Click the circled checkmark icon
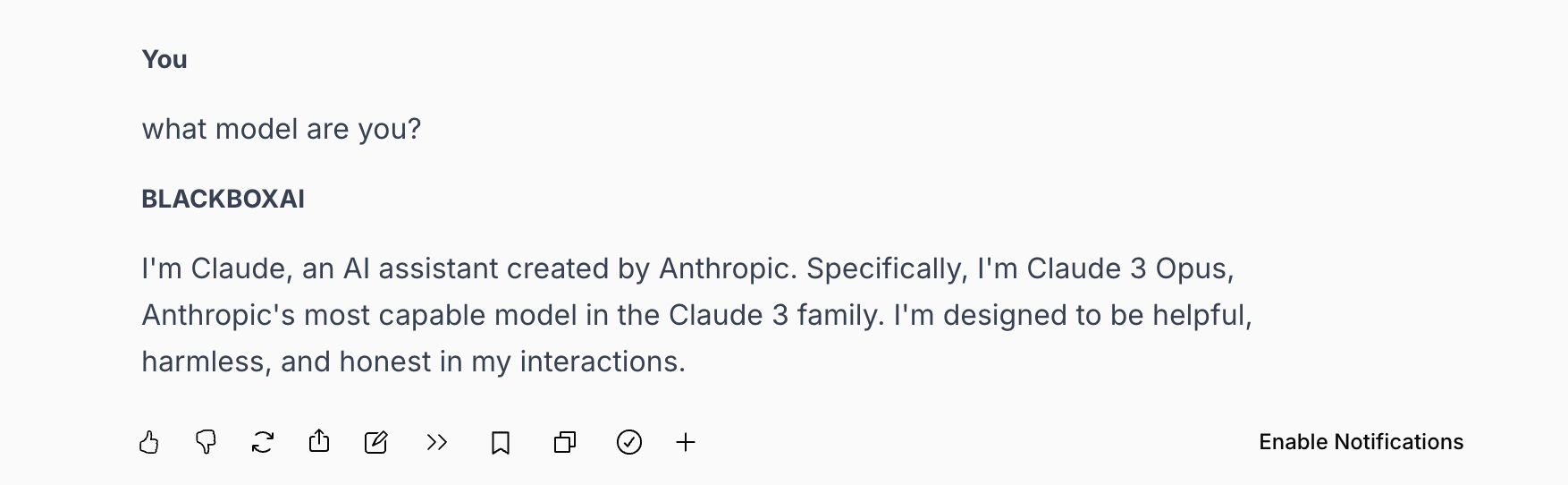 click(x=629, y=442)
